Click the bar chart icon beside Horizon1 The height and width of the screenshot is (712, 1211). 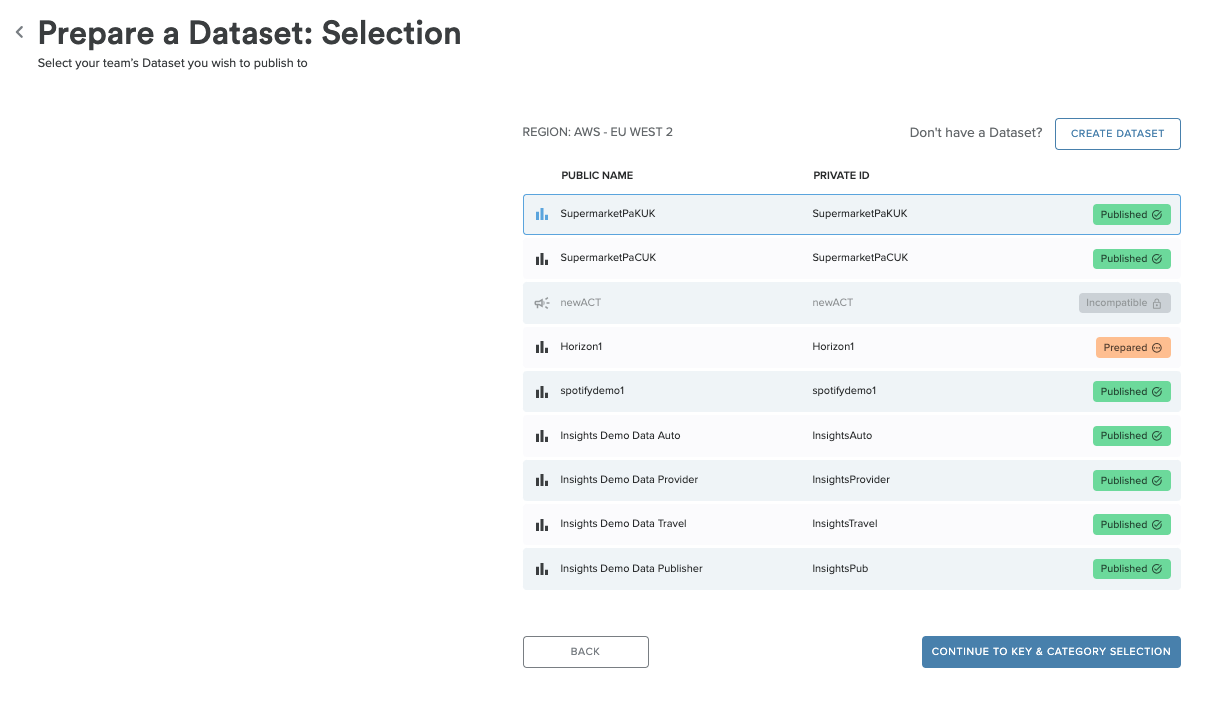(541, 346)
